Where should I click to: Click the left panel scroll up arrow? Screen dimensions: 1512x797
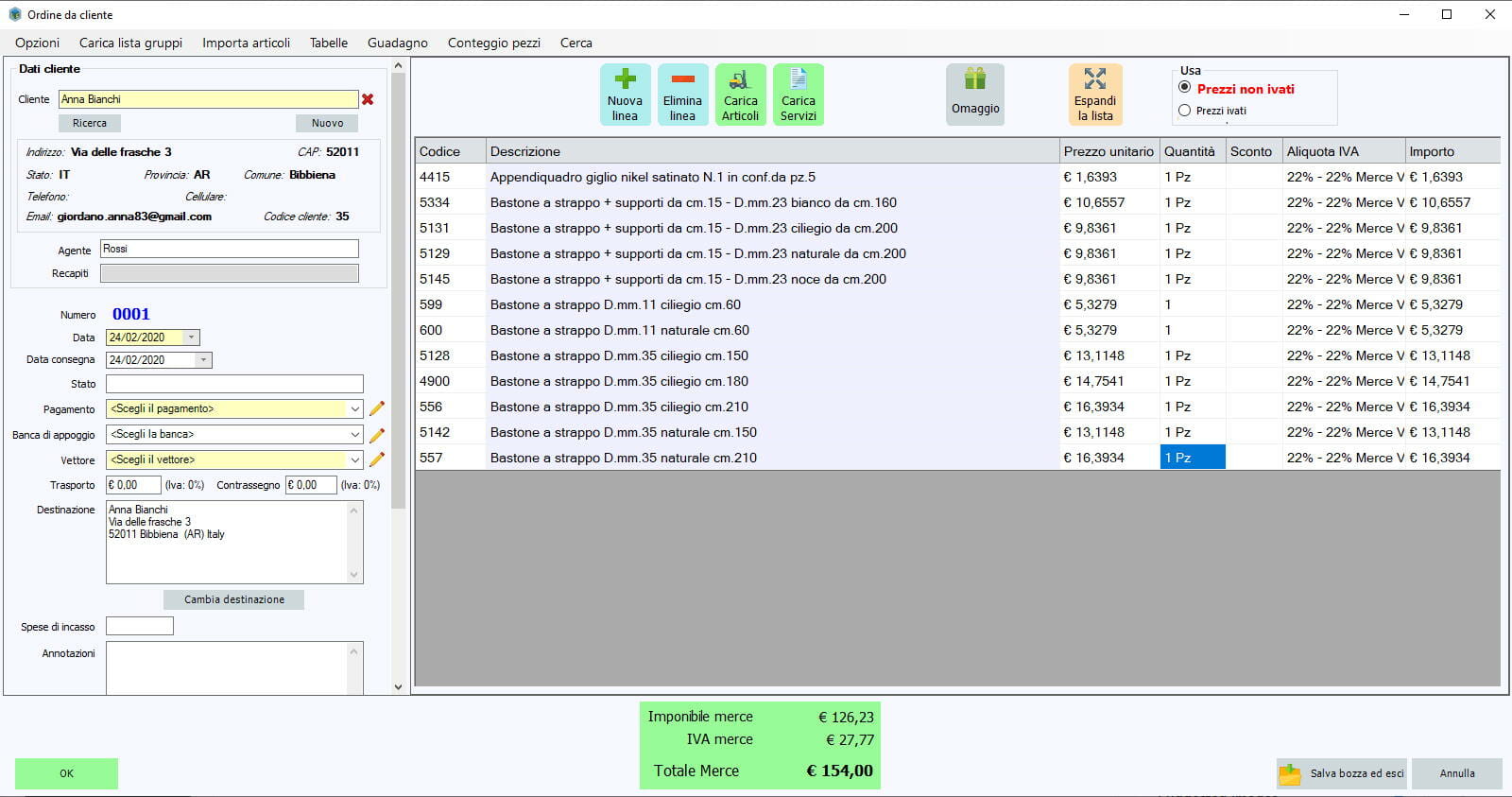(x=398, y=65)
